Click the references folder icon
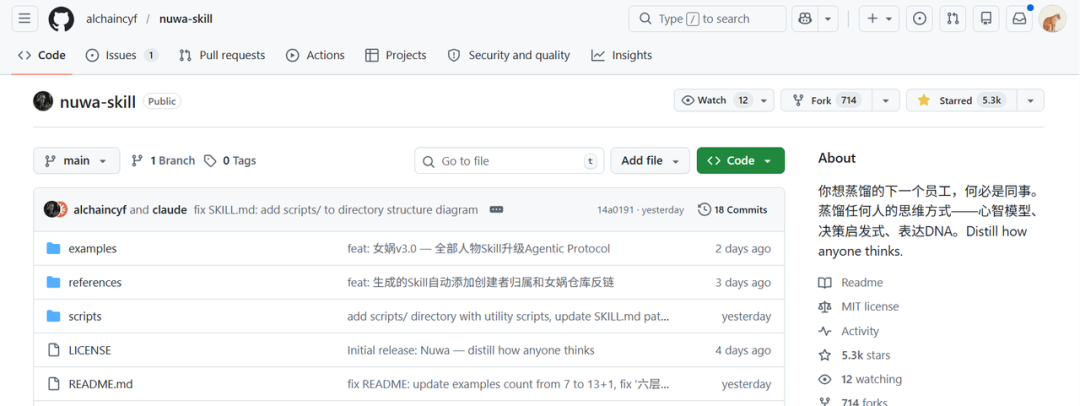Image resolution: width=1080 pixels, height=406 pixels. (53, 282)
